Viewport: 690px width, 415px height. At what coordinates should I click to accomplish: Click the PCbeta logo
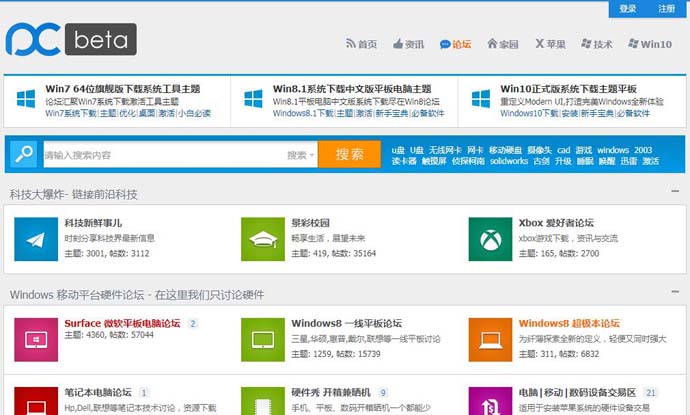tap(70, 39)
